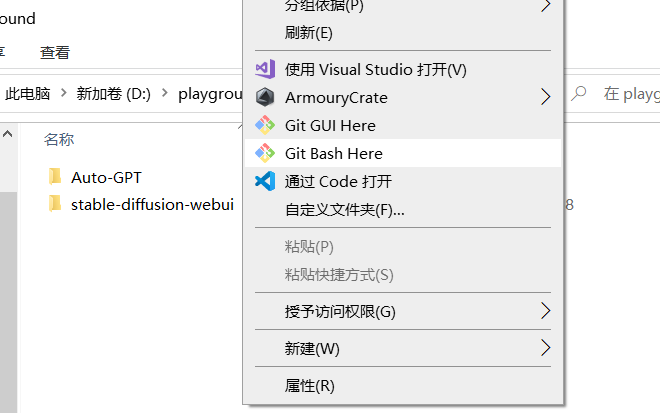Click the Git GUI Here icon
The image size is (660, 413).
coord(264,125)
